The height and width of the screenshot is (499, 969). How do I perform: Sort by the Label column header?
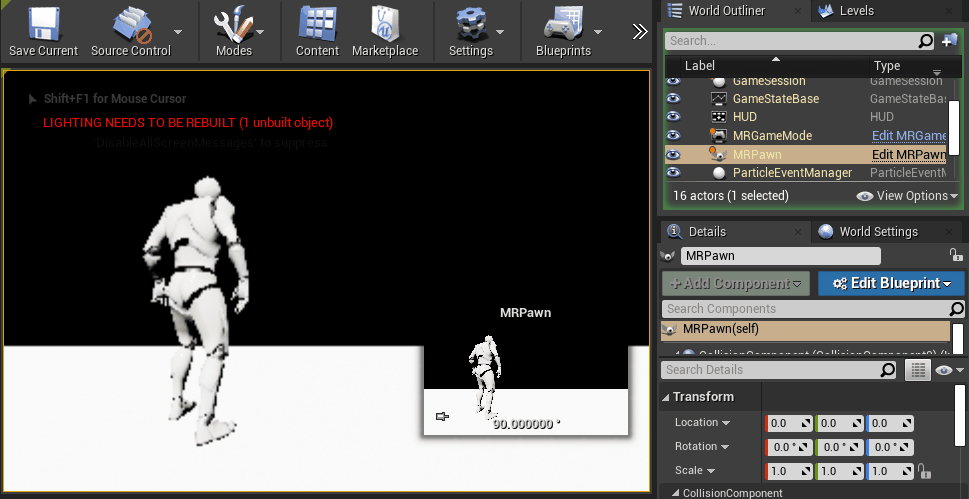(x=776, y=66)
